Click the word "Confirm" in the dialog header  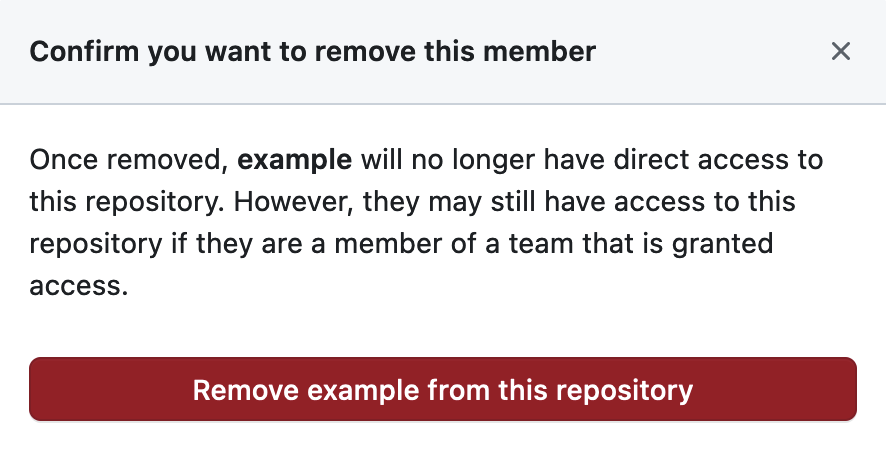[x=84, y=51]
